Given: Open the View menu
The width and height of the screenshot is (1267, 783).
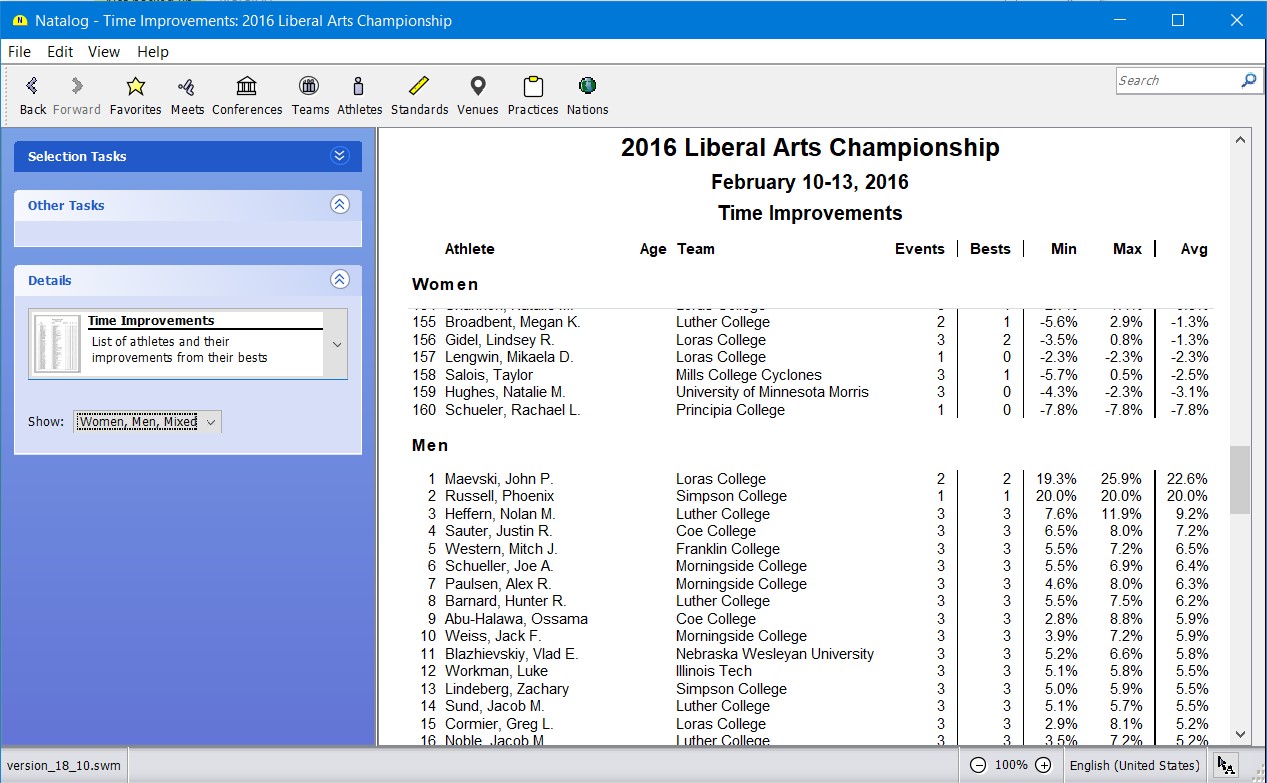Looking at the screenshot, I should click(x=103, y=52).
